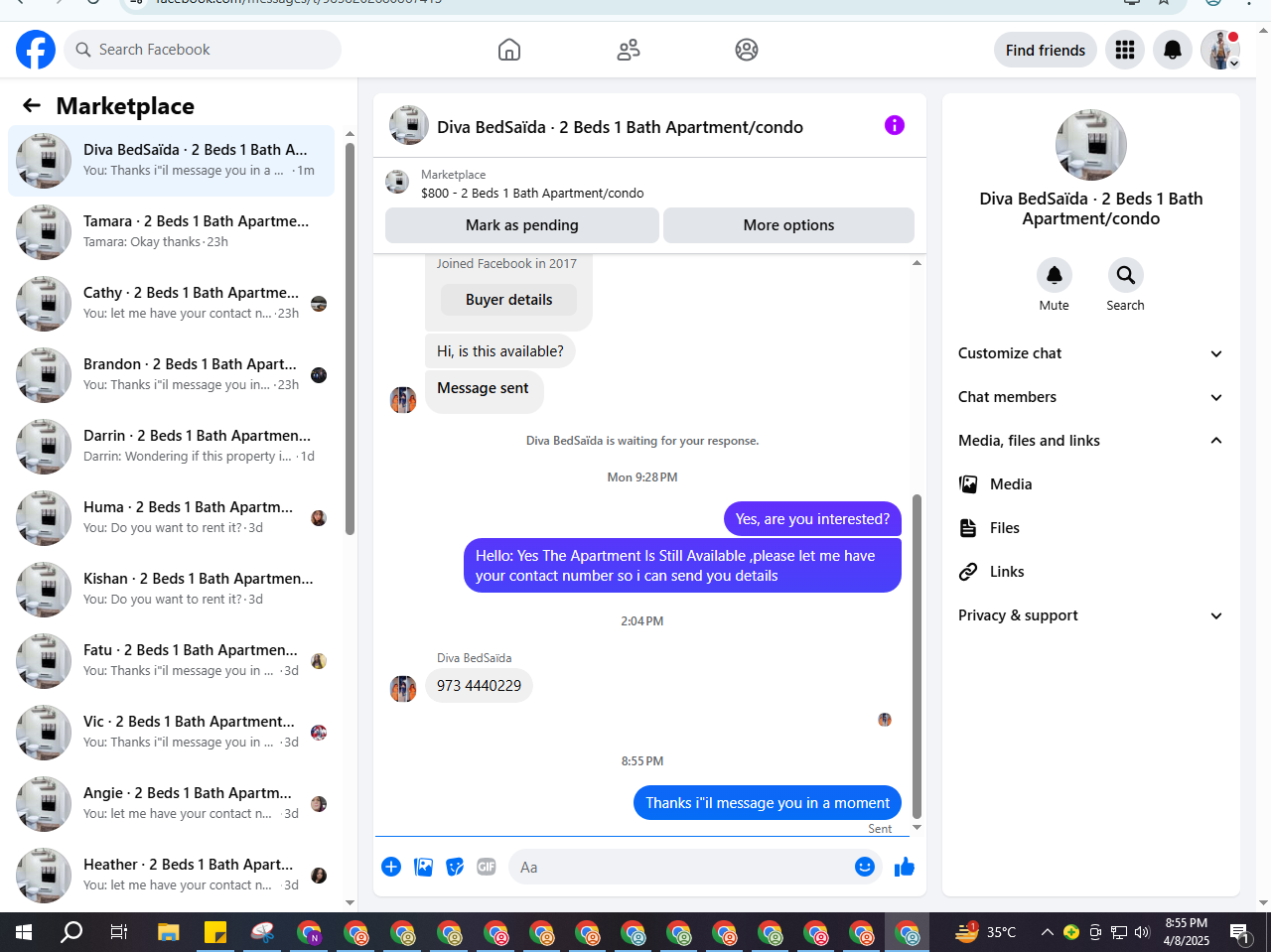Viewport: 1271px width, 952px height.
Task: Open Angie conversation
Action: (x=171, y=804)
